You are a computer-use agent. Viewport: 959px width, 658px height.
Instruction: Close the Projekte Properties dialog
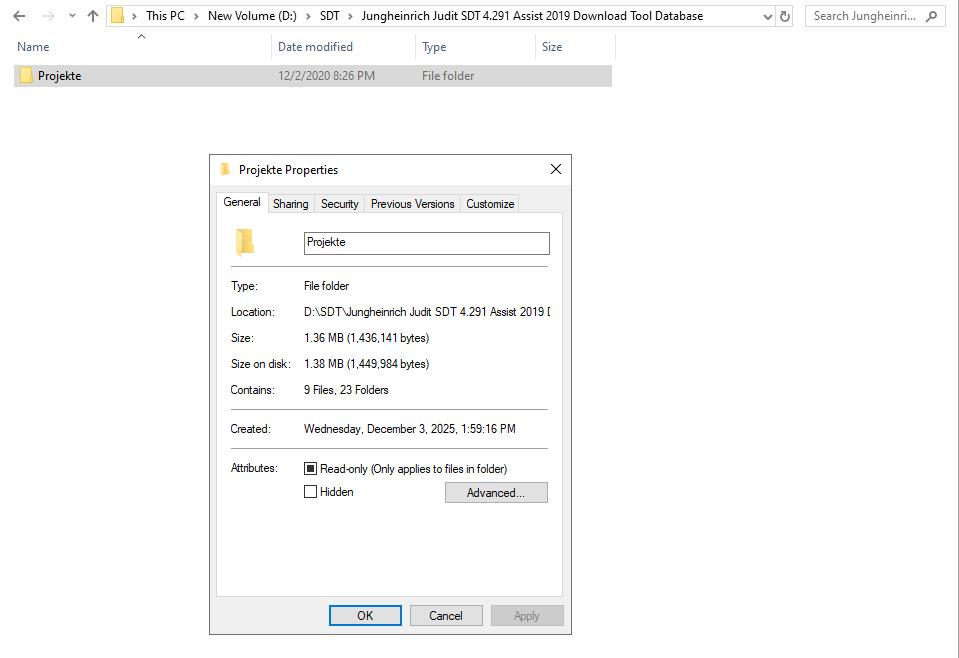(x=555, y=169)
